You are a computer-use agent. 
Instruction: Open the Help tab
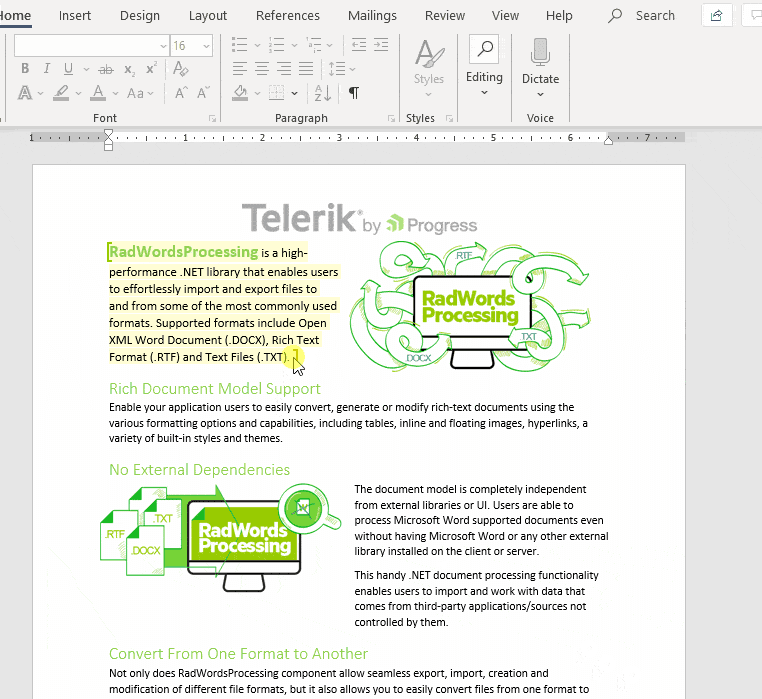tap(559, 16)
